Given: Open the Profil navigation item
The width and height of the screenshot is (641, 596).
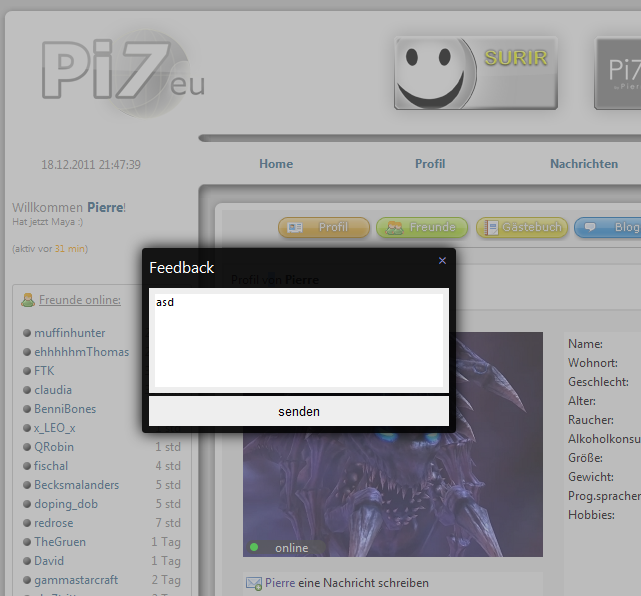Looking at the screenshot, I should pos(430,164).
